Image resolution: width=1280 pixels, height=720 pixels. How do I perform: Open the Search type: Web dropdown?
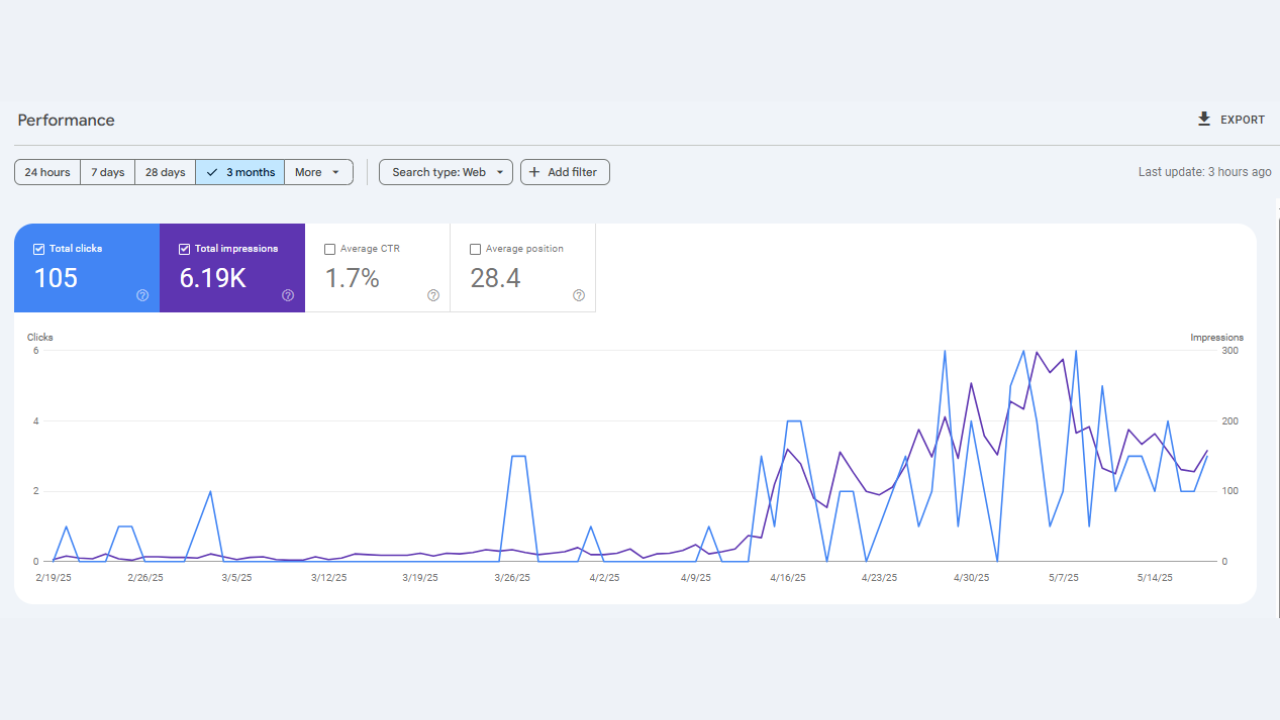pyautogui.click(x=446, y=172)
